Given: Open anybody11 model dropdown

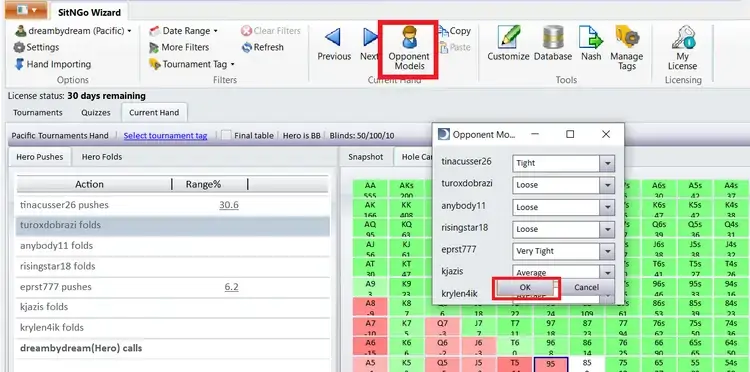Looking at the screenshot, I should 607,207.
